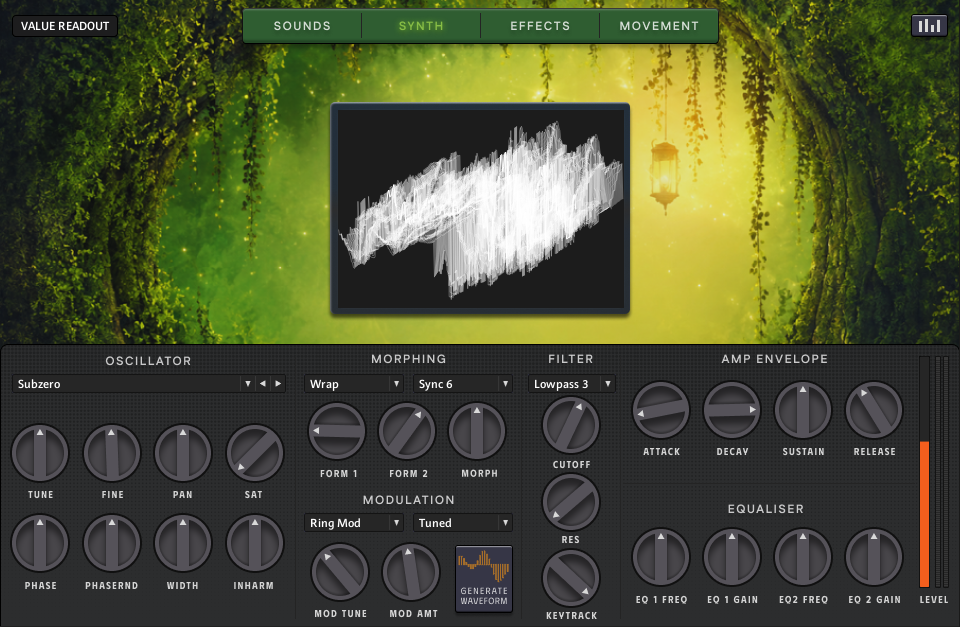Open the Wrap morphing dropdown
This screenshot has height=627, width=960.
pos(354,384)
